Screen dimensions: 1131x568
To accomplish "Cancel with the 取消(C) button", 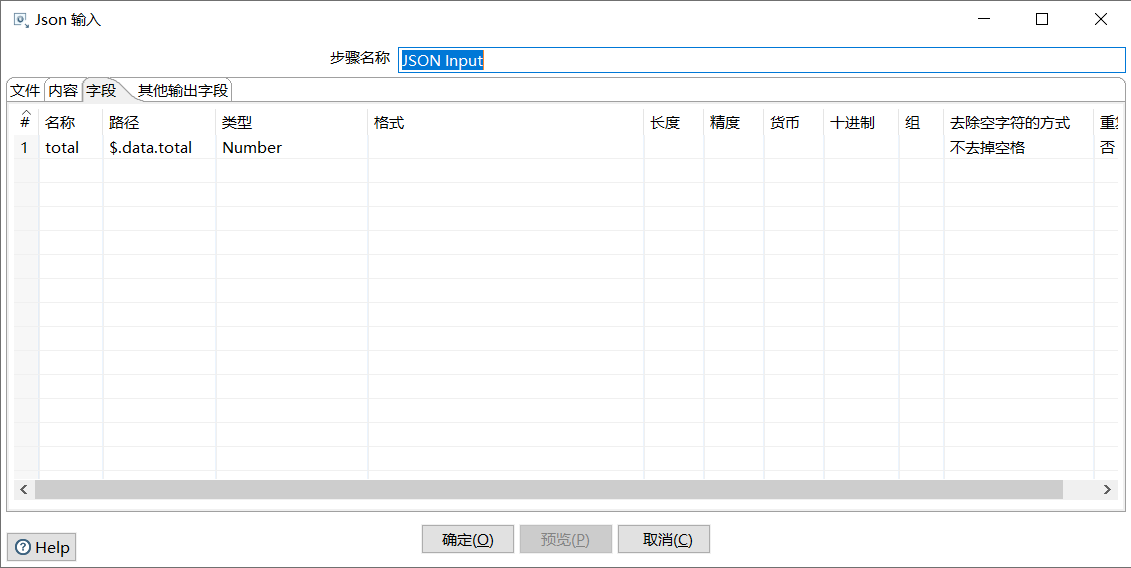I will 664,539.
